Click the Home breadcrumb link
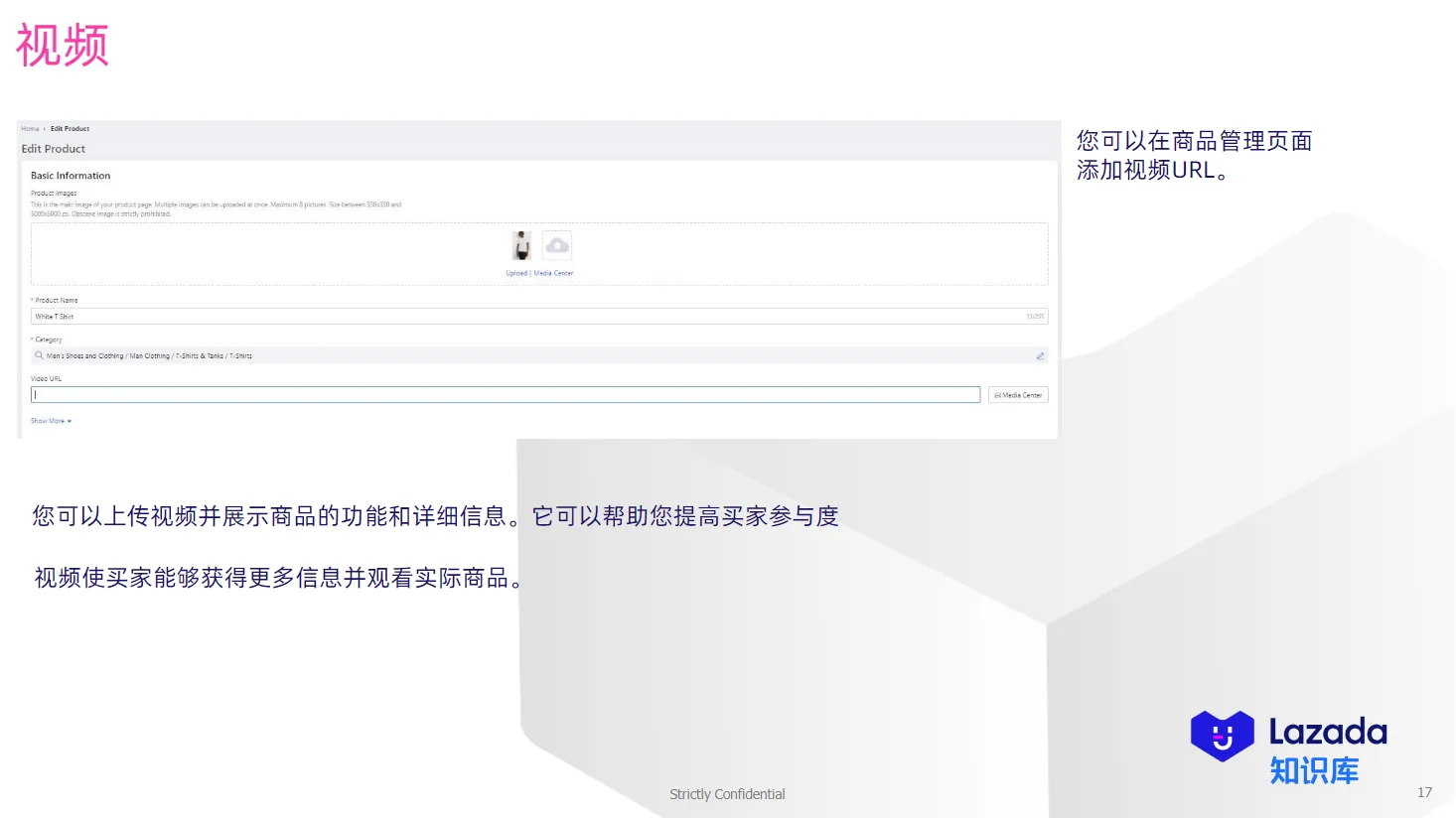The width and height of the screenshot is (1456, 818). [x=30, y=129]
